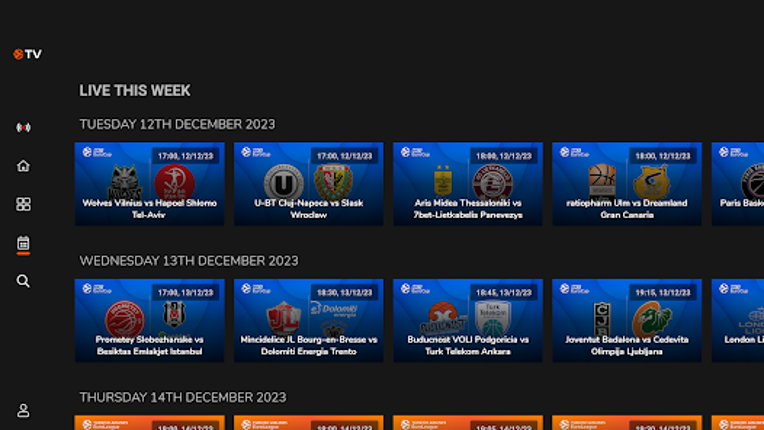Open Prometey Slobozhanske vs Besiktas Emlakjet game
This screenshot has width=764, height=430.
149,320
